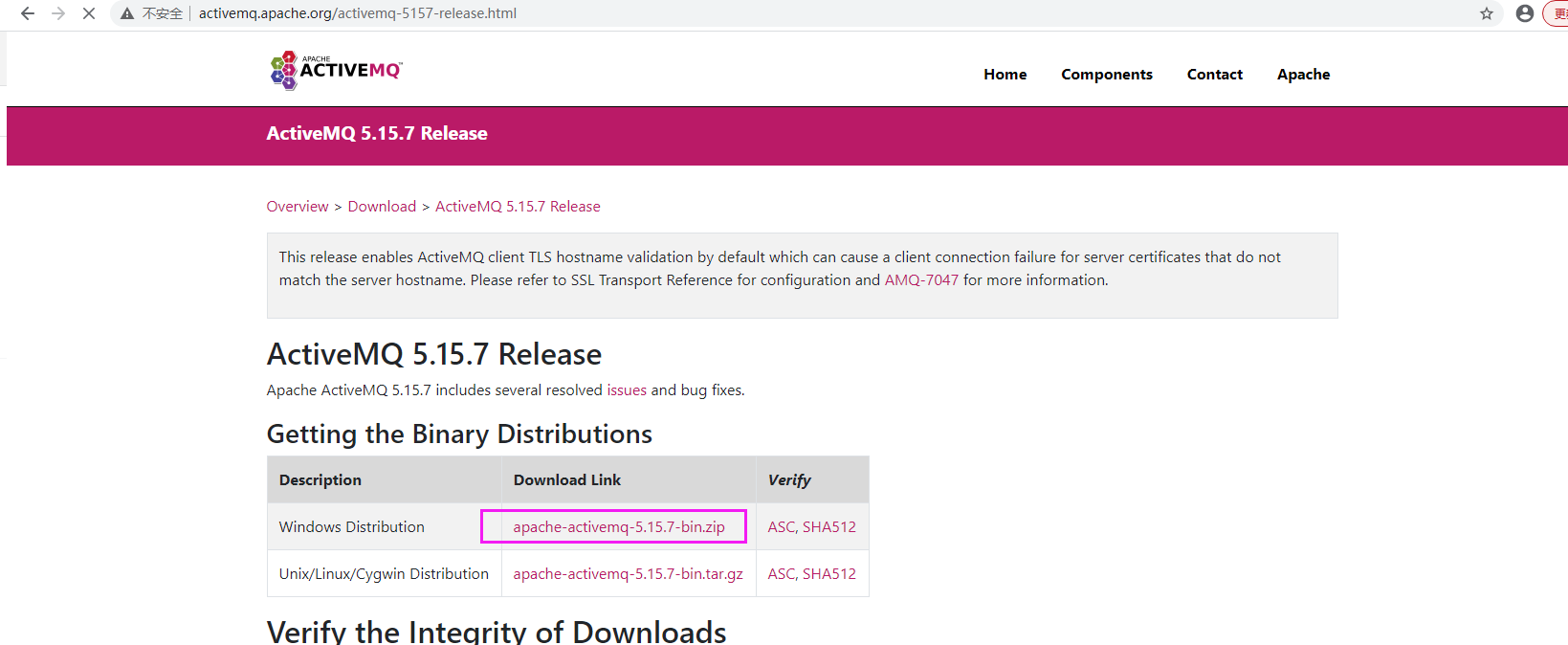Viewport: 1568px width, 645px height.
Task: Bookmark this page with the star icon
Action: (x=1487, y=13)
